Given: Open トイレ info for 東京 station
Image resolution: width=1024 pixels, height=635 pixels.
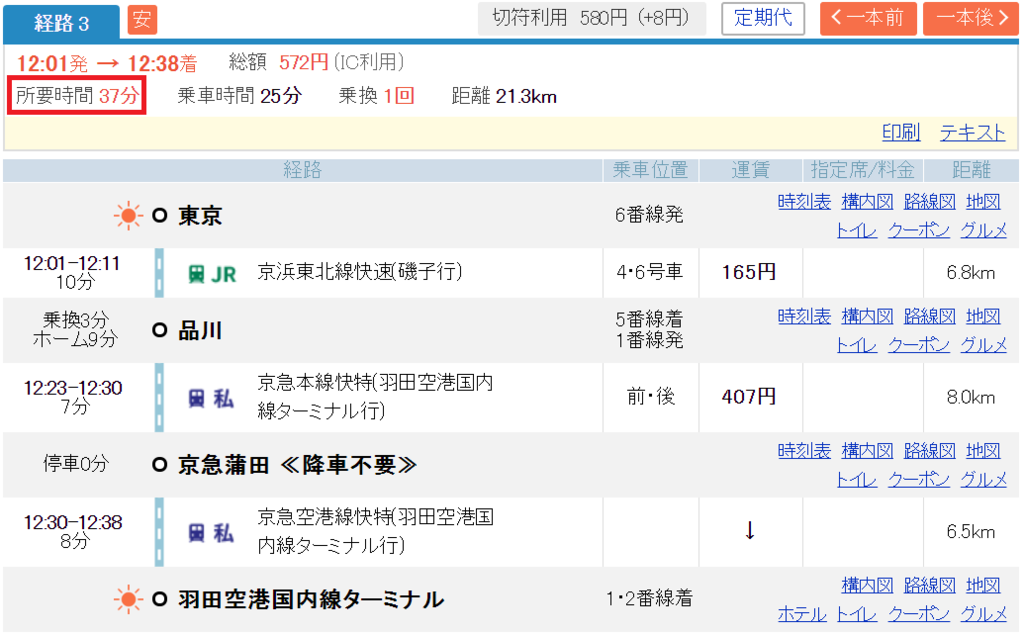Looking at the screenshot, I should pyautogui.click(x=857, y=231).
